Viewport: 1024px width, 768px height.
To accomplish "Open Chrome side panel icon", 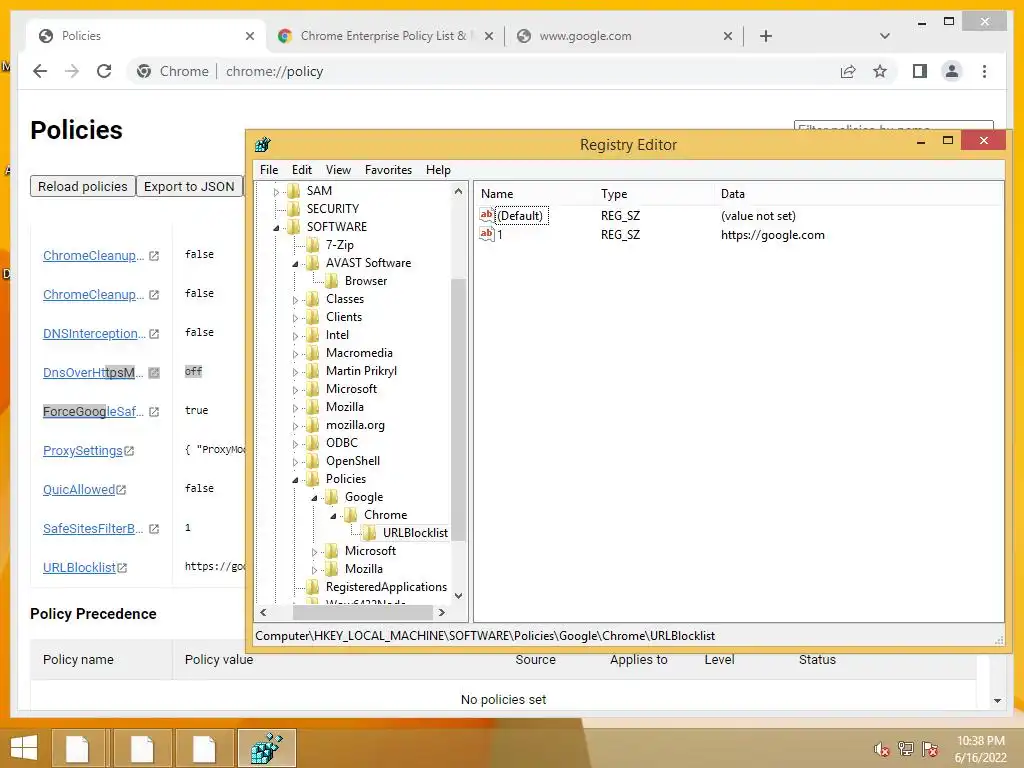I will tap(920, 71).
